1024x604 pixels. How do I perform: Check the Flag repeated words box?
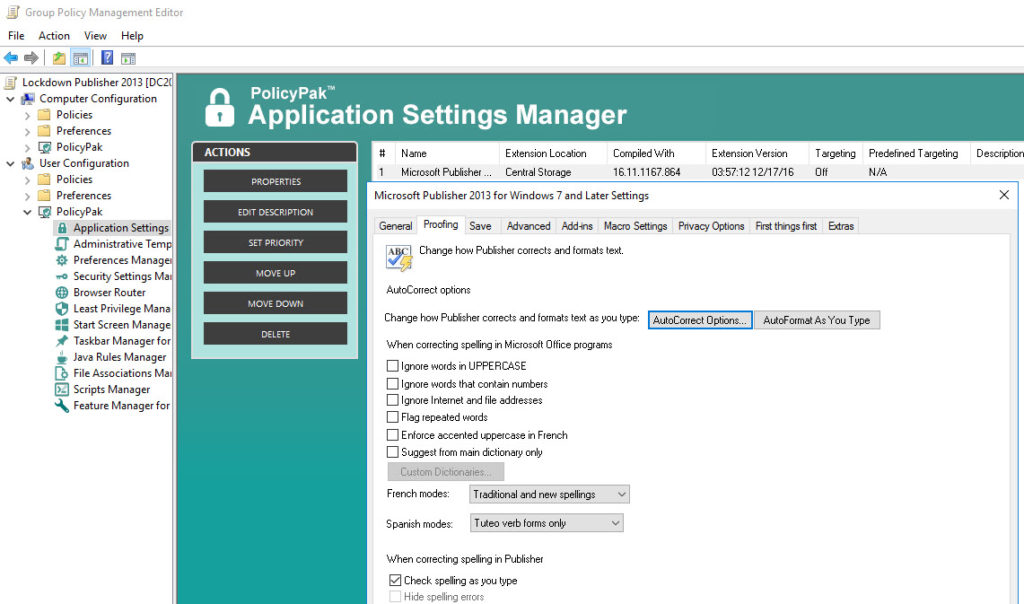(x=392, y=417)
